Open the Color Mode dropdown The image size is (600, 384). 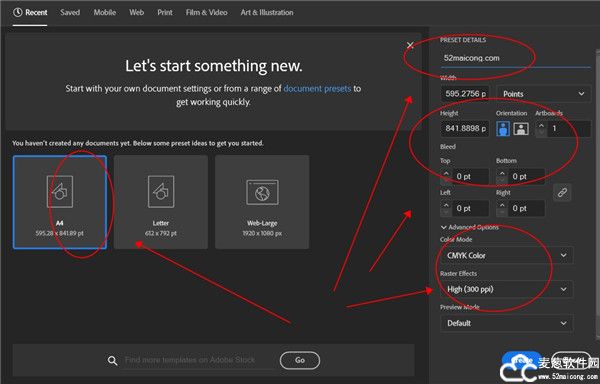507,255
